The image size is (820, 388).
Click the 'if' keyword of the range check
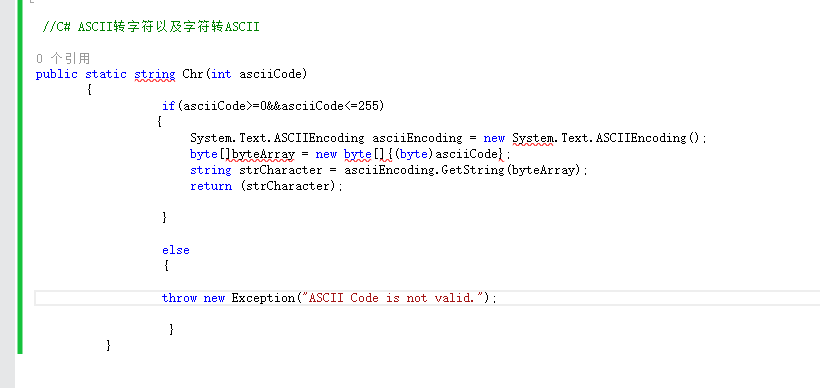tap(168, 106)
